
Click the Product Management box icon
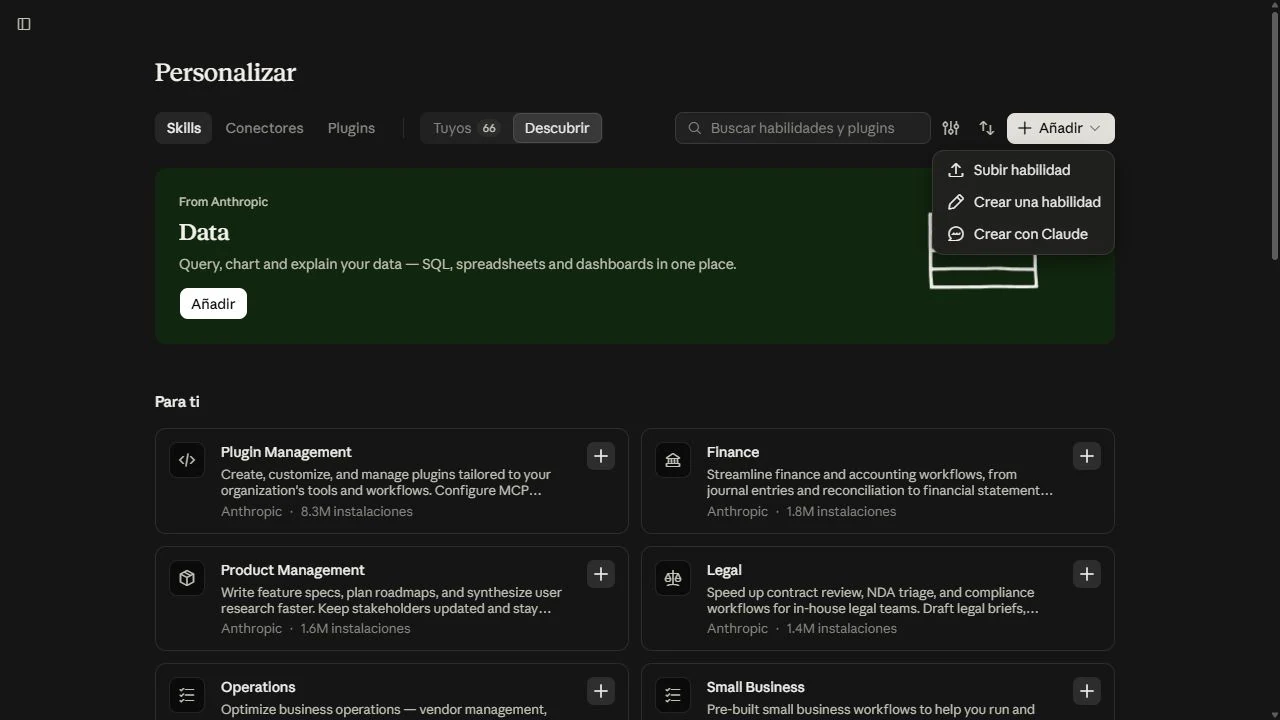pos(187,578)
